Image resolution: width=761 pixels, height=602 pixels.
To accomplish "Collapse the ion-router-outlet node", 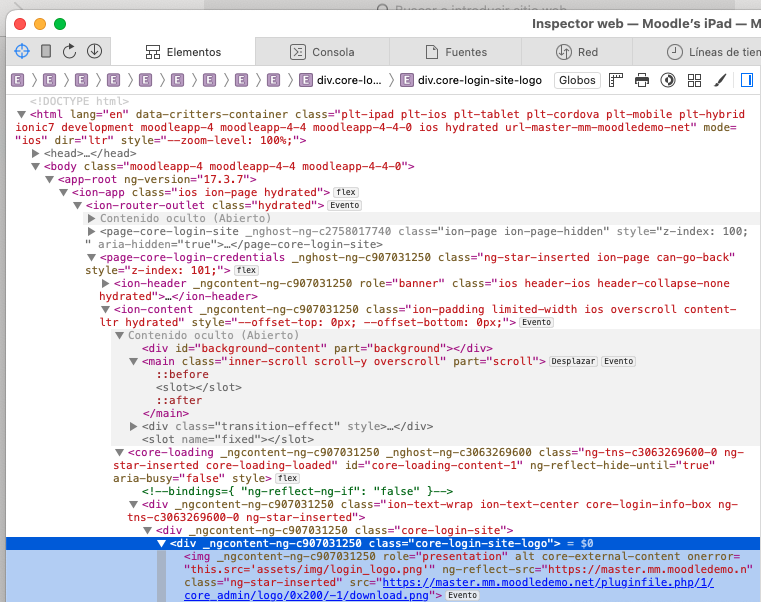I will 78,206.
